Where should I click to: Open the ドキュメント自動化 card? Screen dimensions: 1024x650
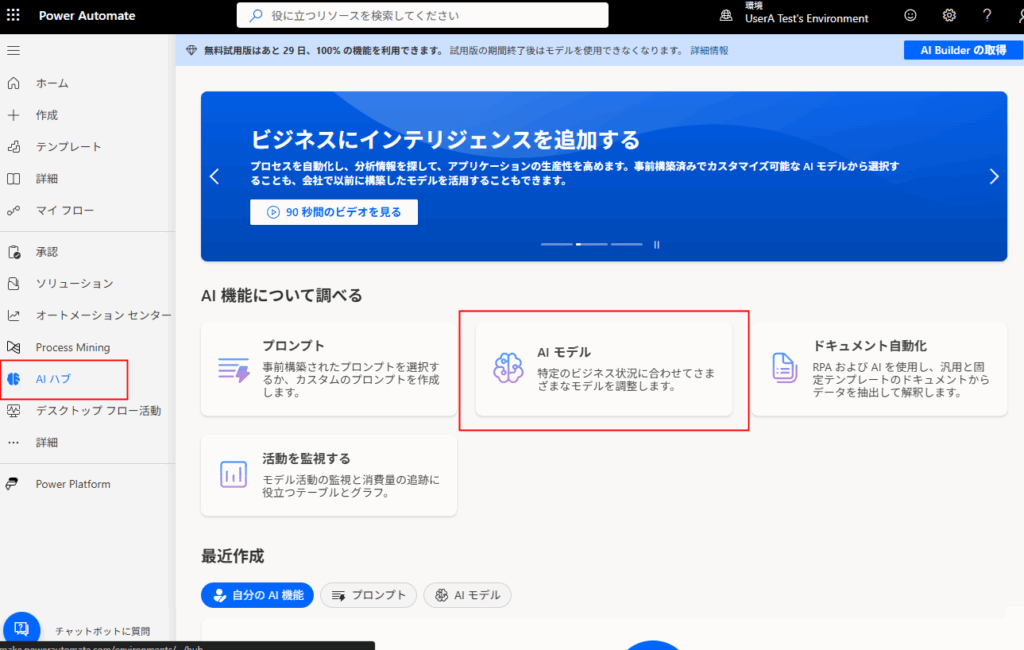point(879,368)
